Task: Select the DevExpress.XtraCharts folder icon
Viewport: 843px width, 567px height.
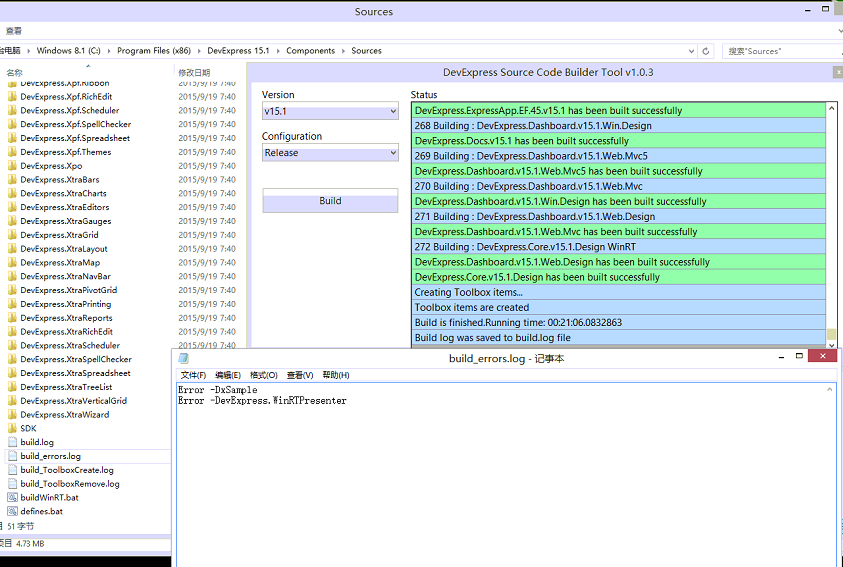Action: point(12,193)
